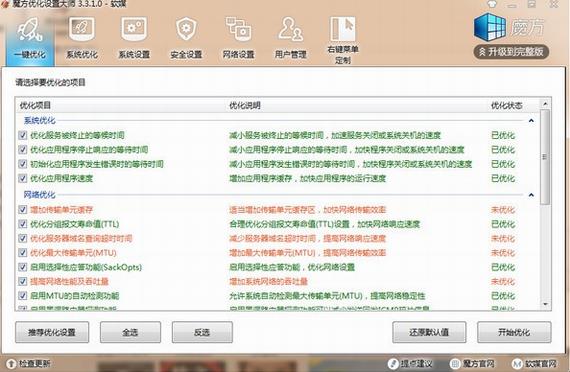Click description 启用选择性应答功能，优化网络设置
Viewport: 570px width, 372px height.
pos(292,267)
